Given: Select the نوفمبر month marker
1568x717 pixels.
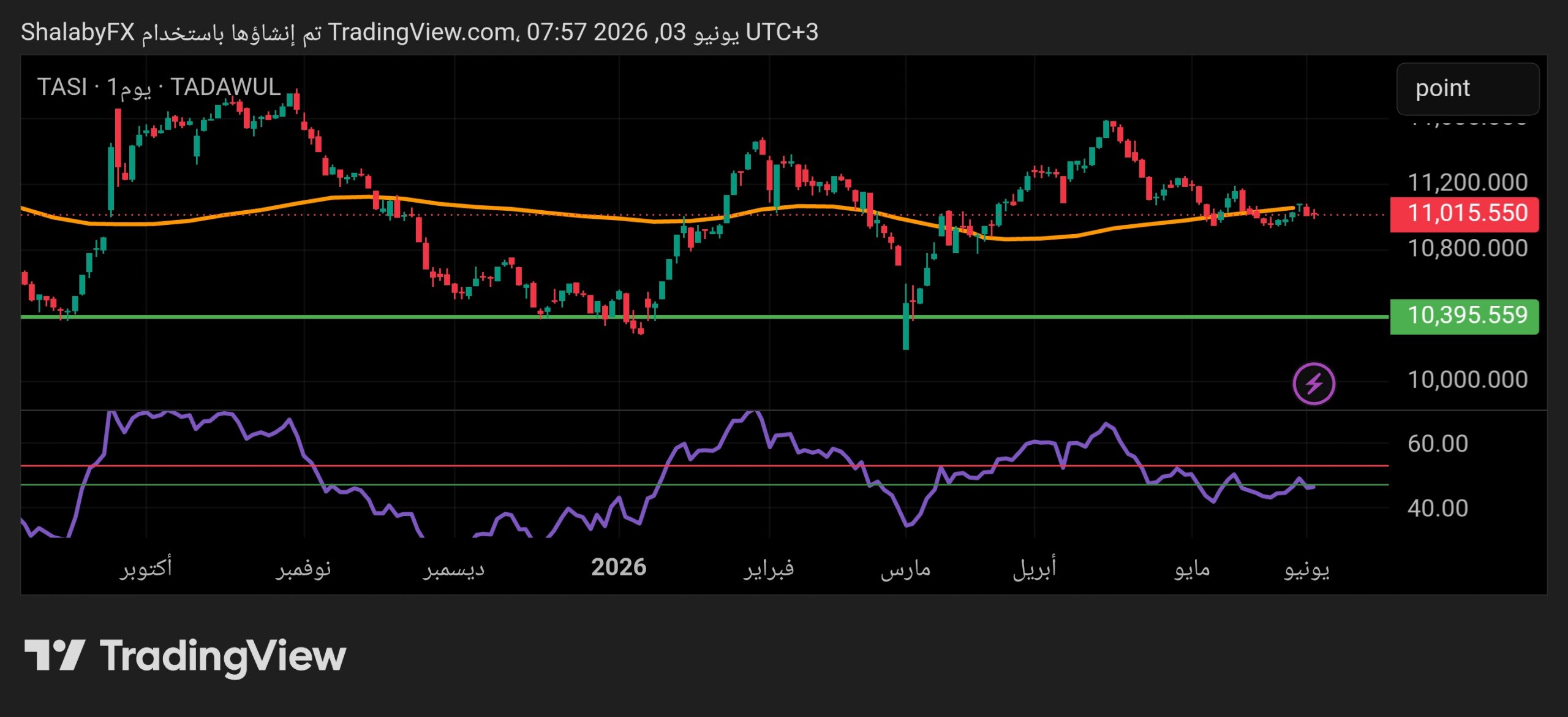Looking at the screenshot, I should [304, 569].
